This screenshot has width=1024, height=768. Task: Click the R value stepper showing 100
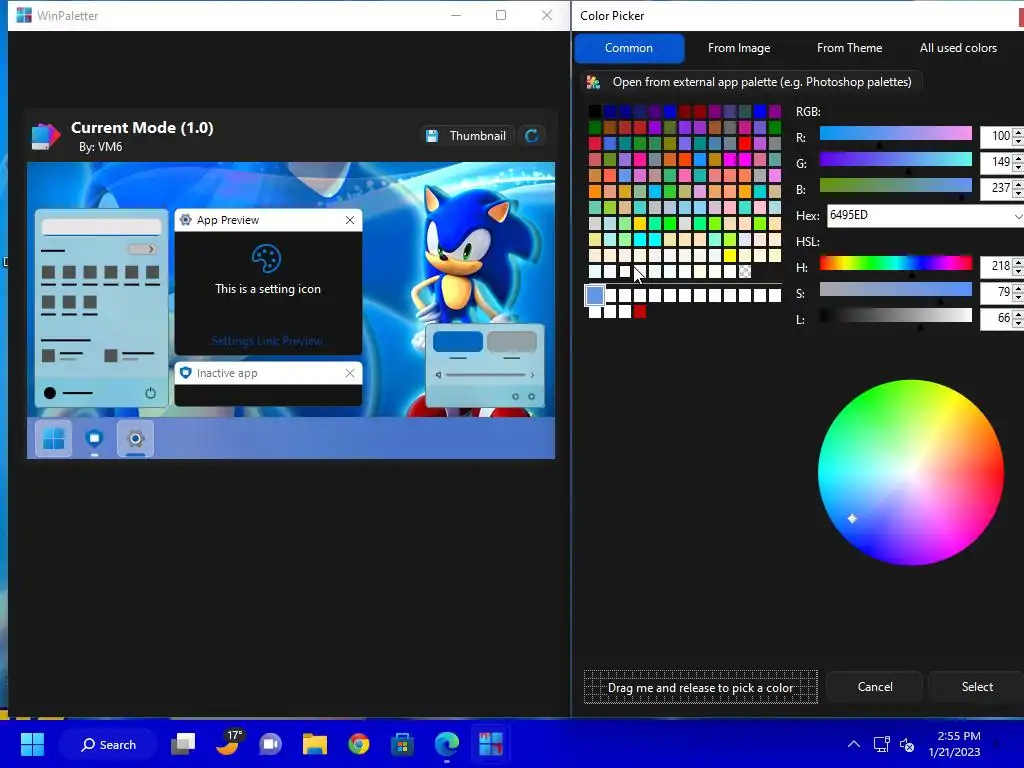pos(1001,136)
